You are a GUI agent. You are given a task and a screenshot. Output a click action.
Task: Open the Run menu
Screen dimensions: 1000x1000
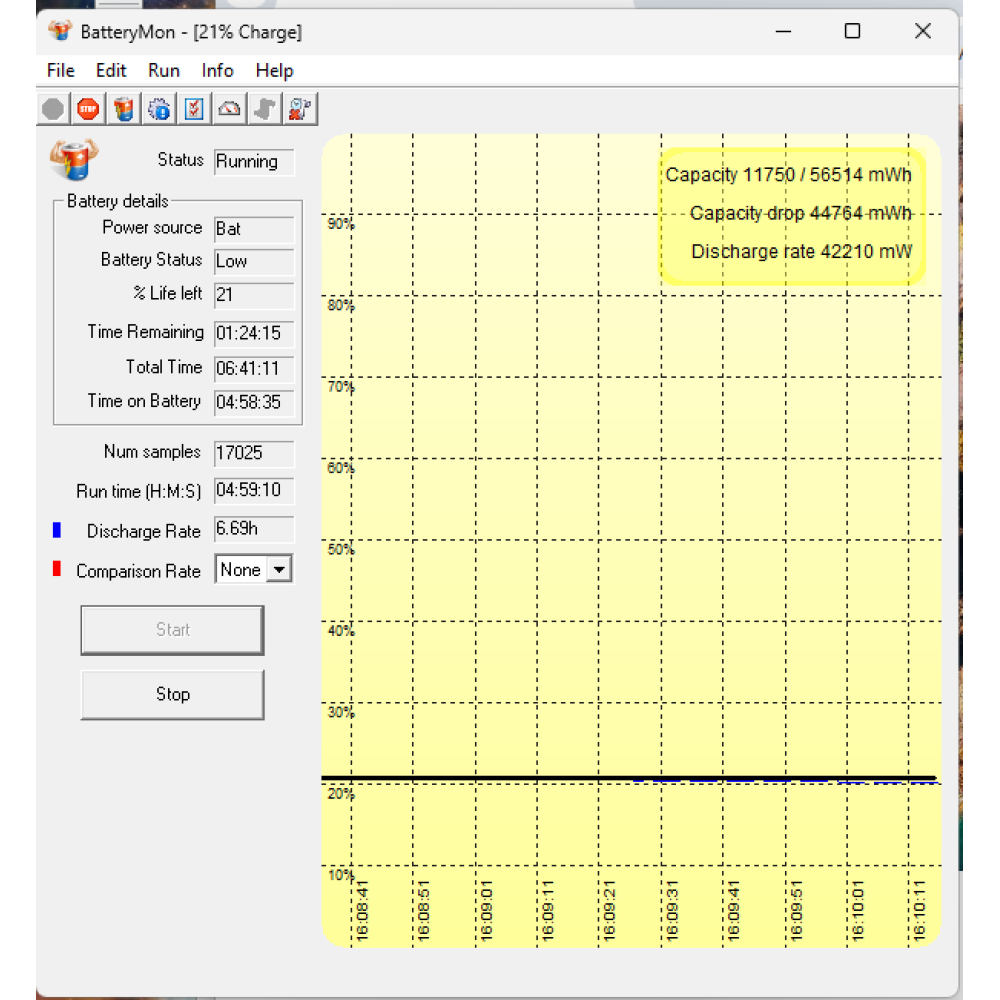[164, 70]
